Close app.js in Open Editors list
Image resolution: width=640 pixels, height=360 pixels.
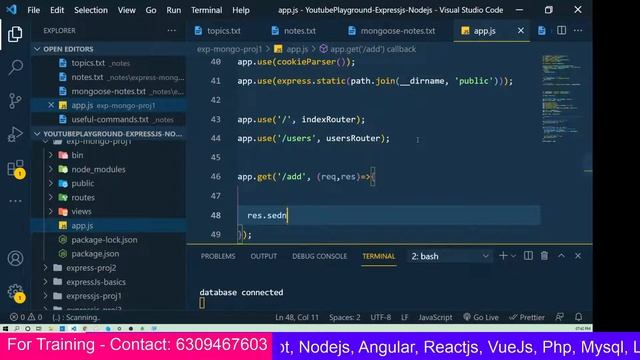tap(51, 105)
